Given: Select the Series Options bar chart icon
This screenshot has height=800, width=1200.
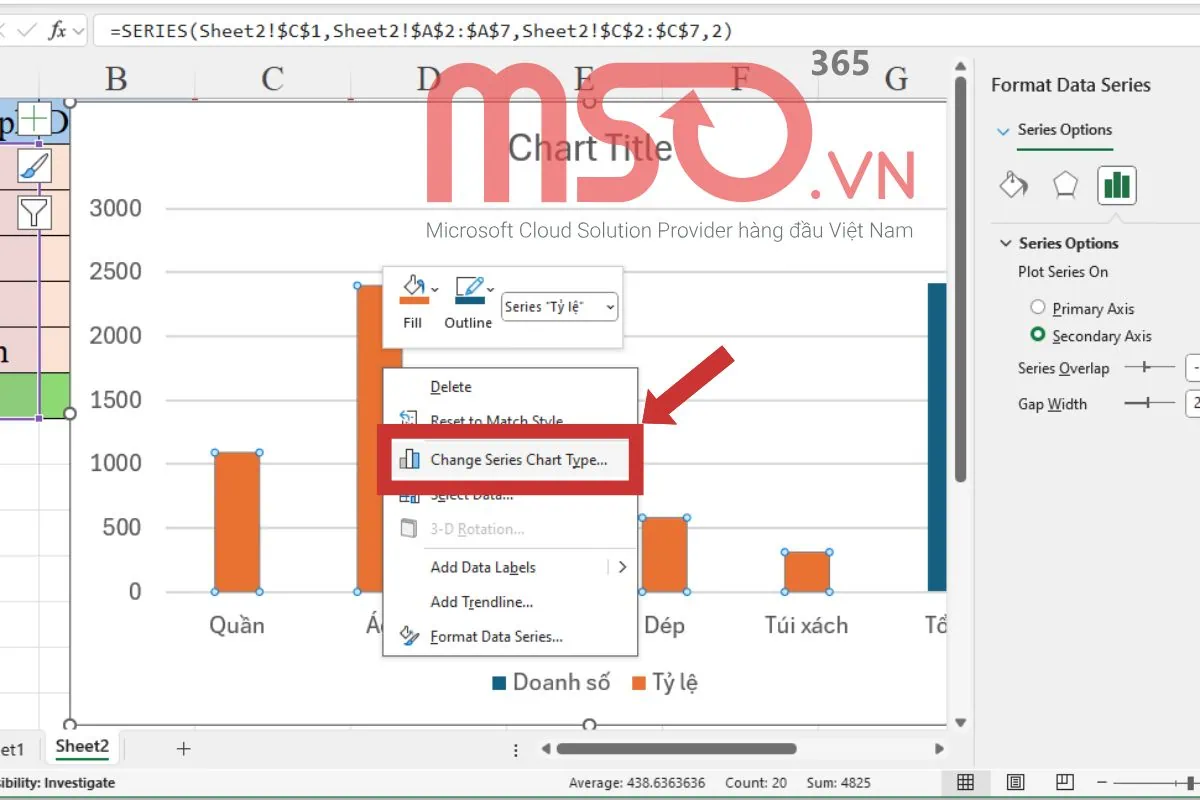Looking at the screenshot, I should (1116, 185).
